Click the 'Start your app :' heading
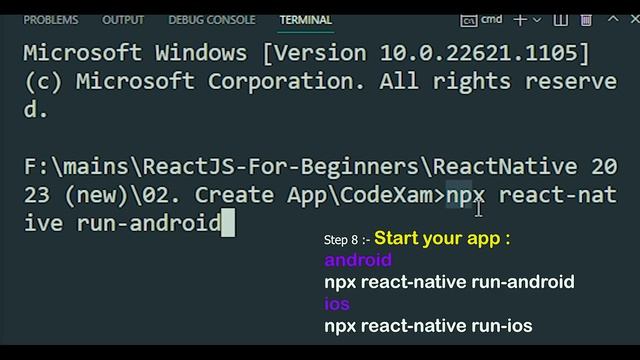 click(442, 238)
